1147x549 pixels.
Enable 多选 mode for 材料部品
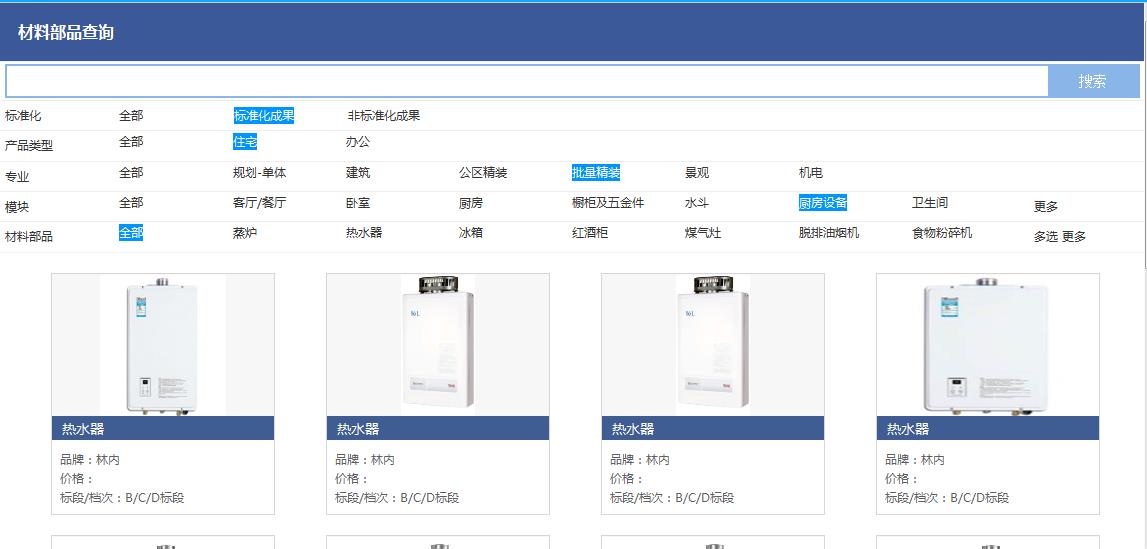tap(1045, 237)
